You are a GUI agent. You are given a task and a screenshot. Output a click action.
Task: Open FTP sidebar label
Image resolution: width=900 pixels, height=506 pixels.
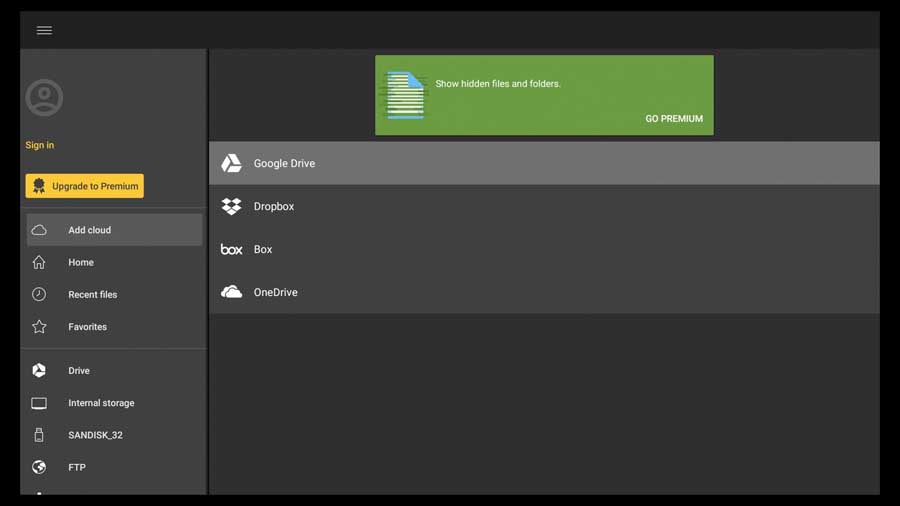77,467
